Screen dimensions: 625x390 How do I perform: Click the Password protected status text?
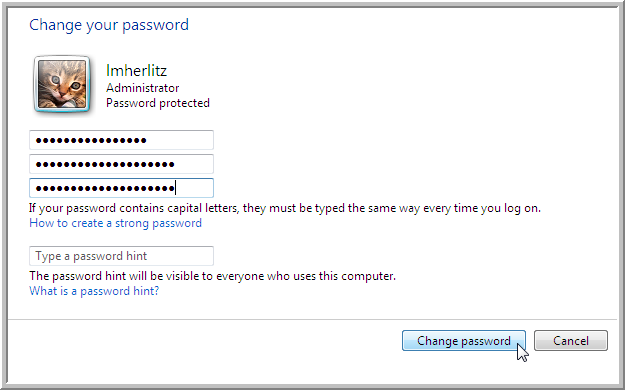coord(158,103)
